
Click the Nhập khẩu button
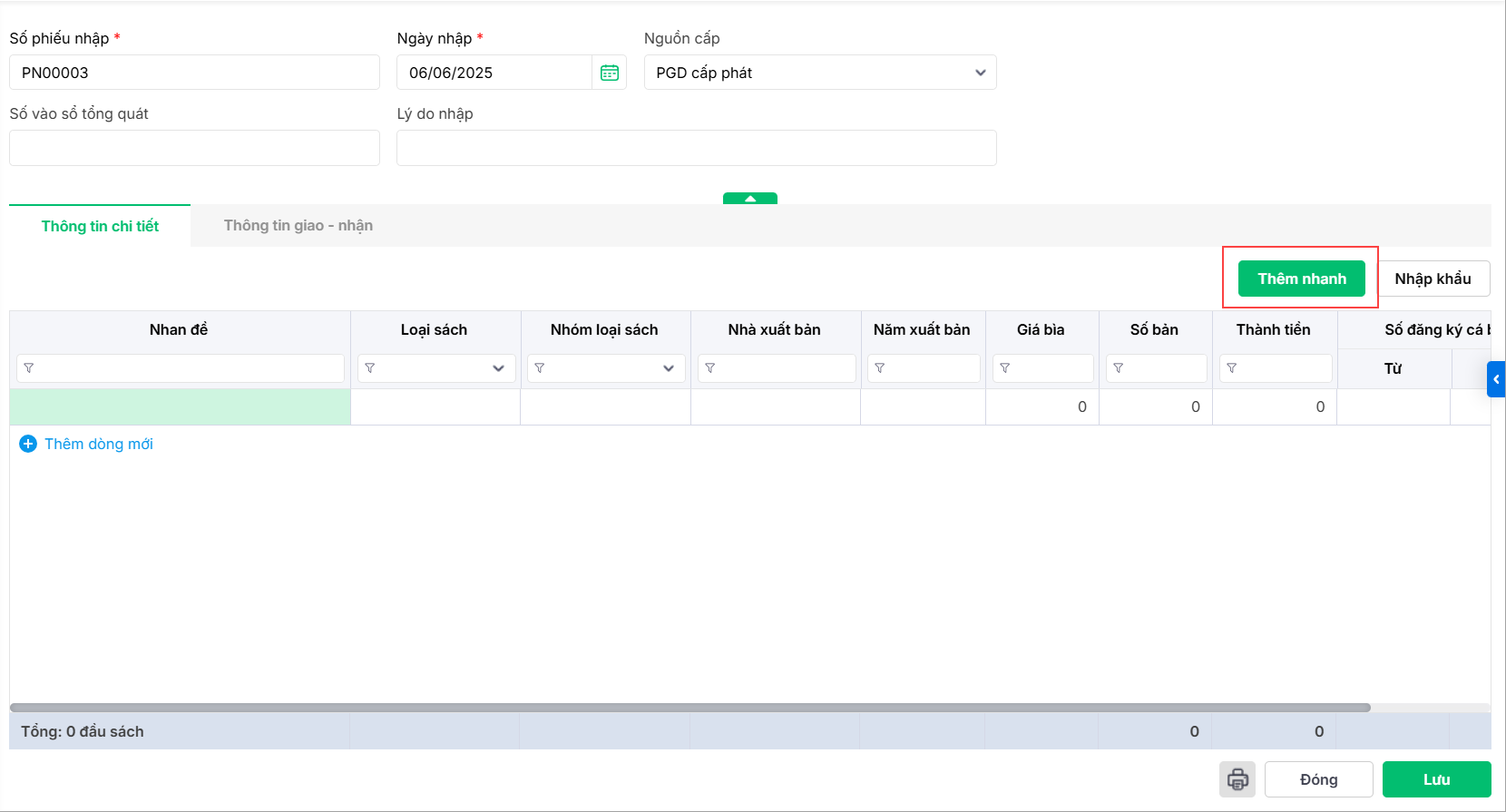1433,279
